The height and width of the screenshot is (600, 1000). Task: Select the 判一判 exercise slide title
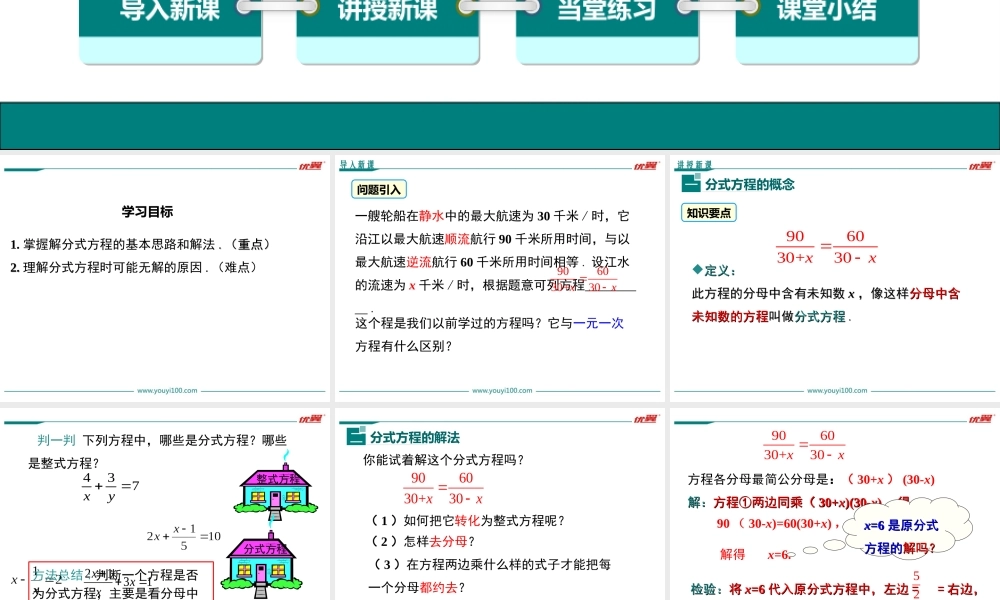point(56,440)
